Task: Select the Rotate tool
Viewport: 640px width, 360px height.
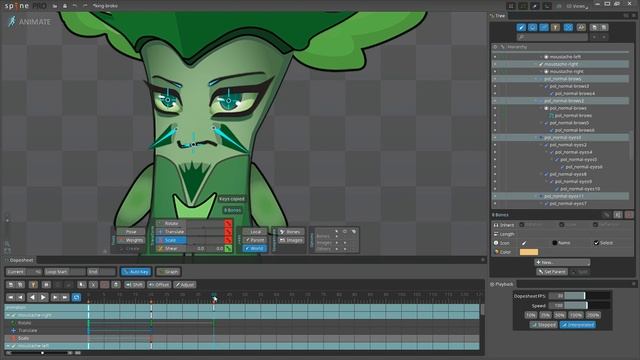Action: tap(171, 223)
